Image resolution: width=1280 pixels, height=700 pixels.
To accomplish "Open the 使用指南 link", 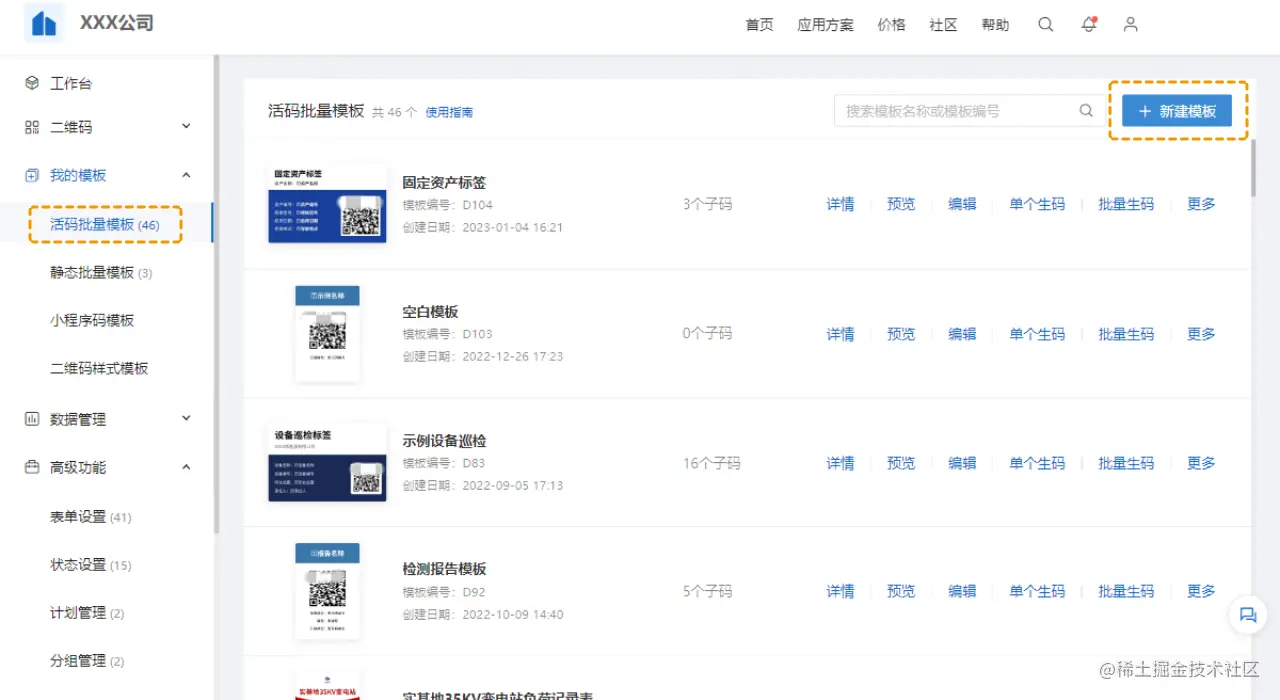I will 449,112.
